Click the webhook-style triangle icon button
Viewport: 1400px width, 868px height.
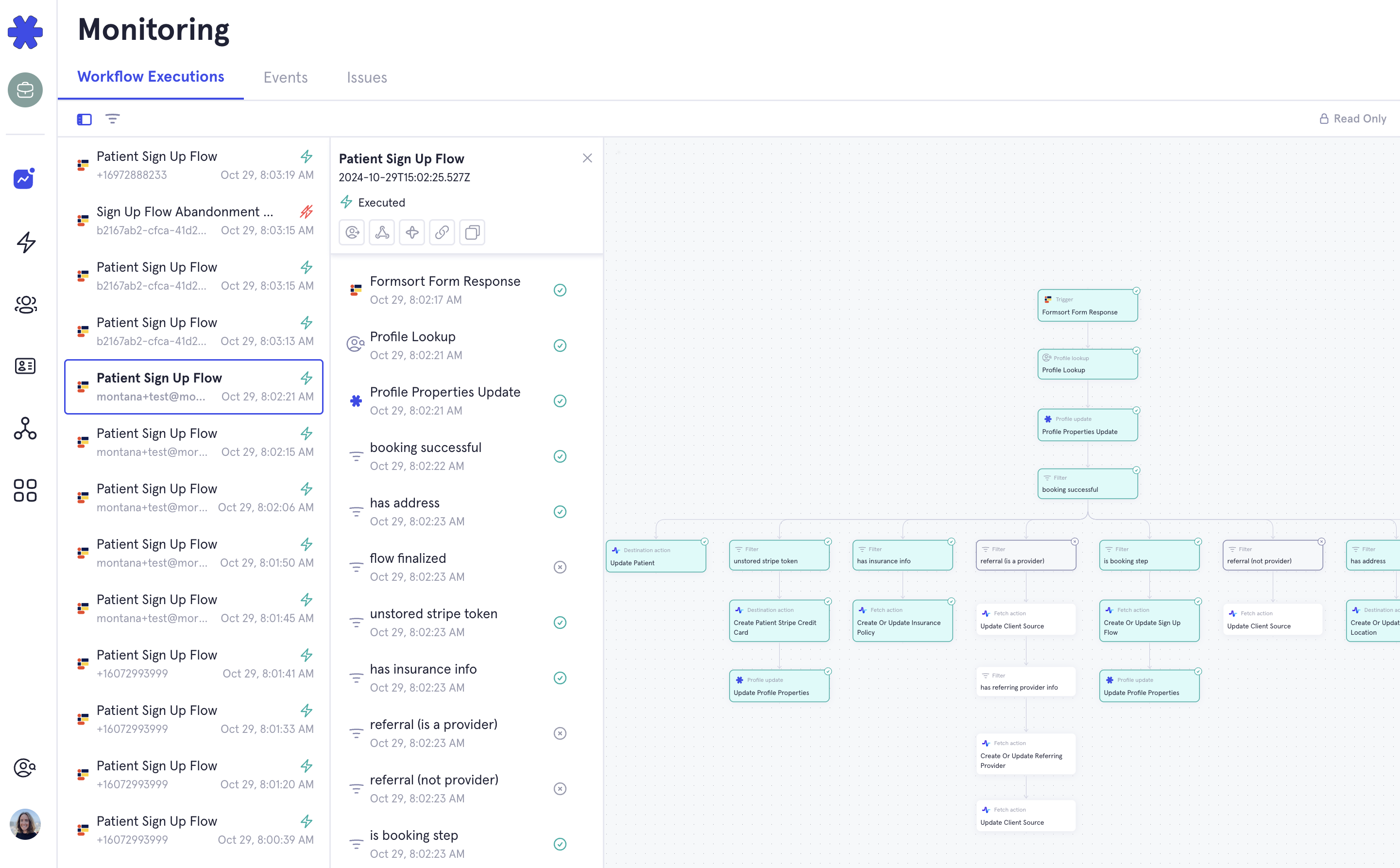click(x=381, y=232)
